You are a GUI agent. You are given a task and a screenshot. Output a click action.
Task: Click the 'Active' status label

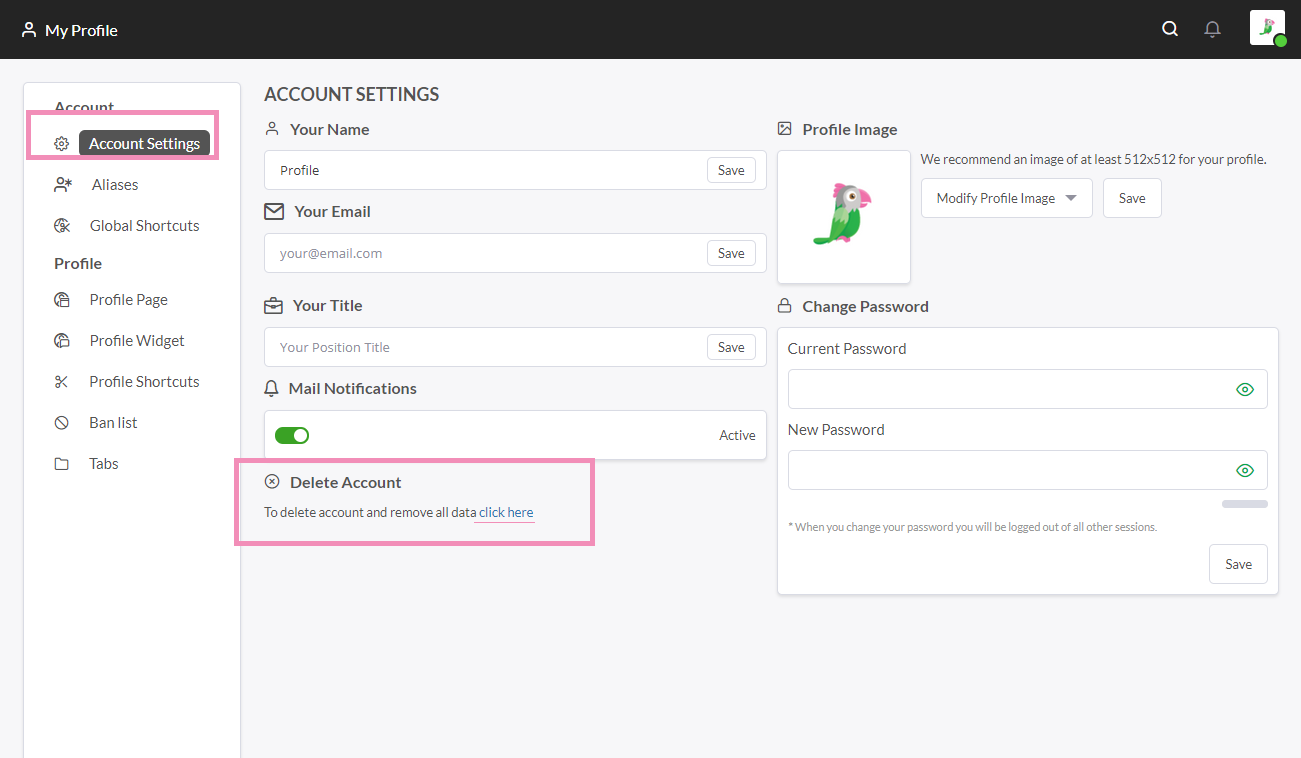(738, 435)
